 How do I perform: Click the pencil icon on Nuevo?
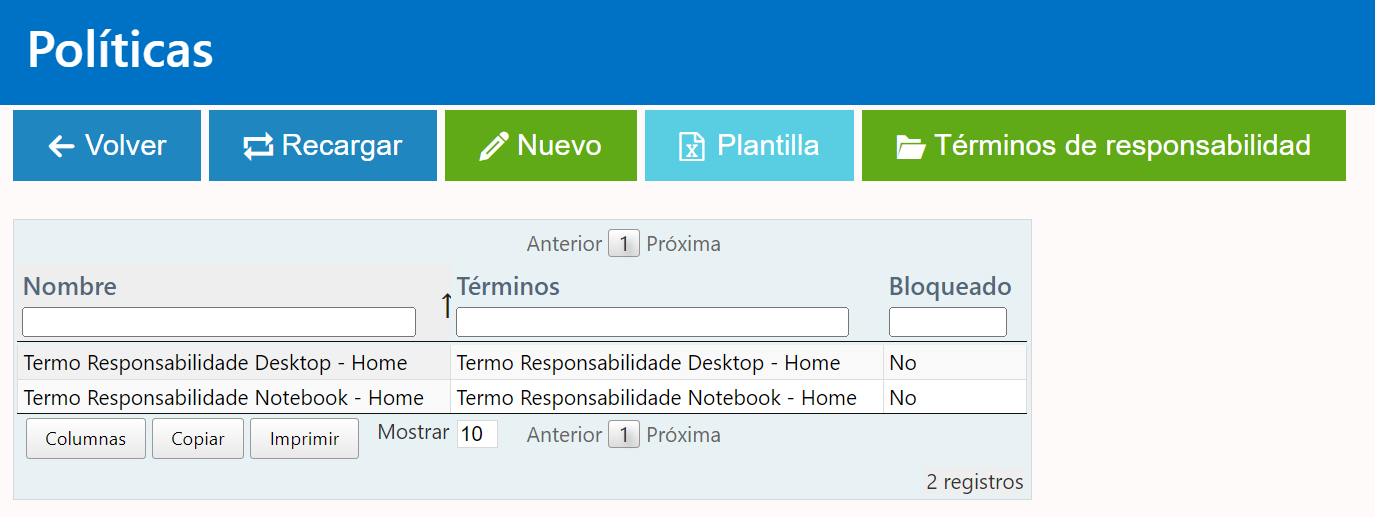[x=494, y=147]
